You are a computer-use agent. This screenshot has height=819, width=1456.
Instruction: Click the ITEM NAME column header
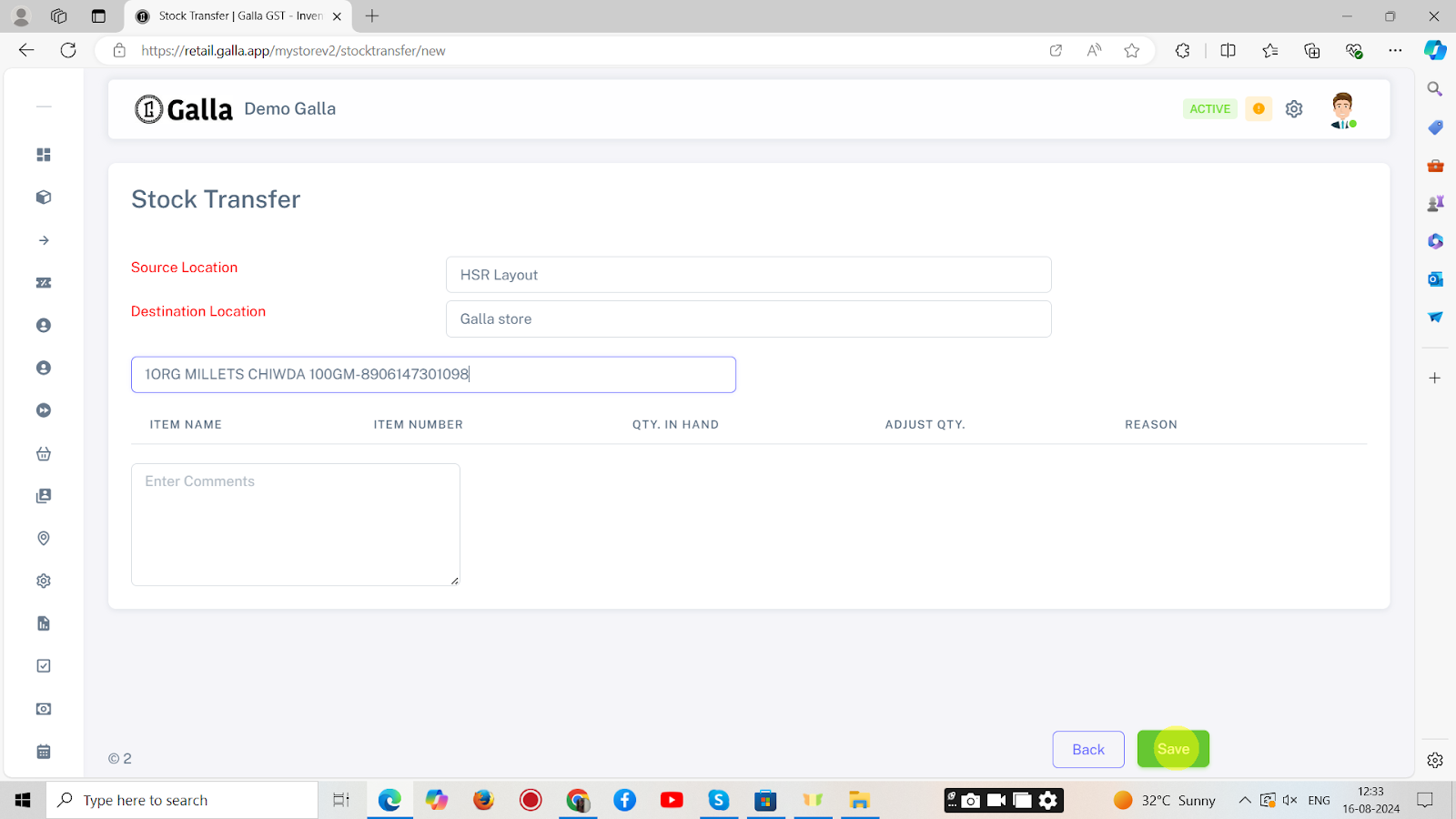(186, 425)
